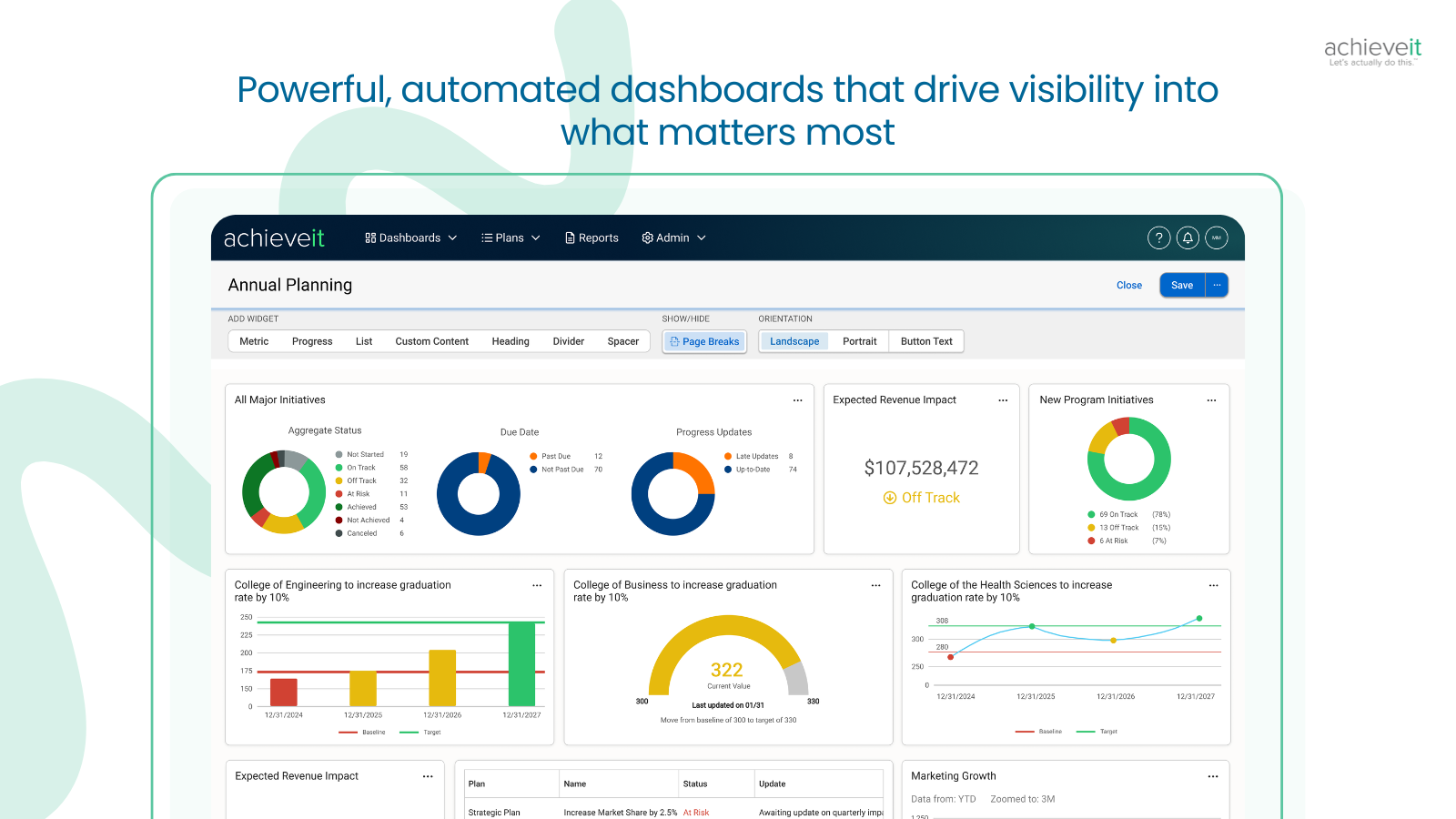
Task: Enable the Button Text option
Action: coord(926,341)
